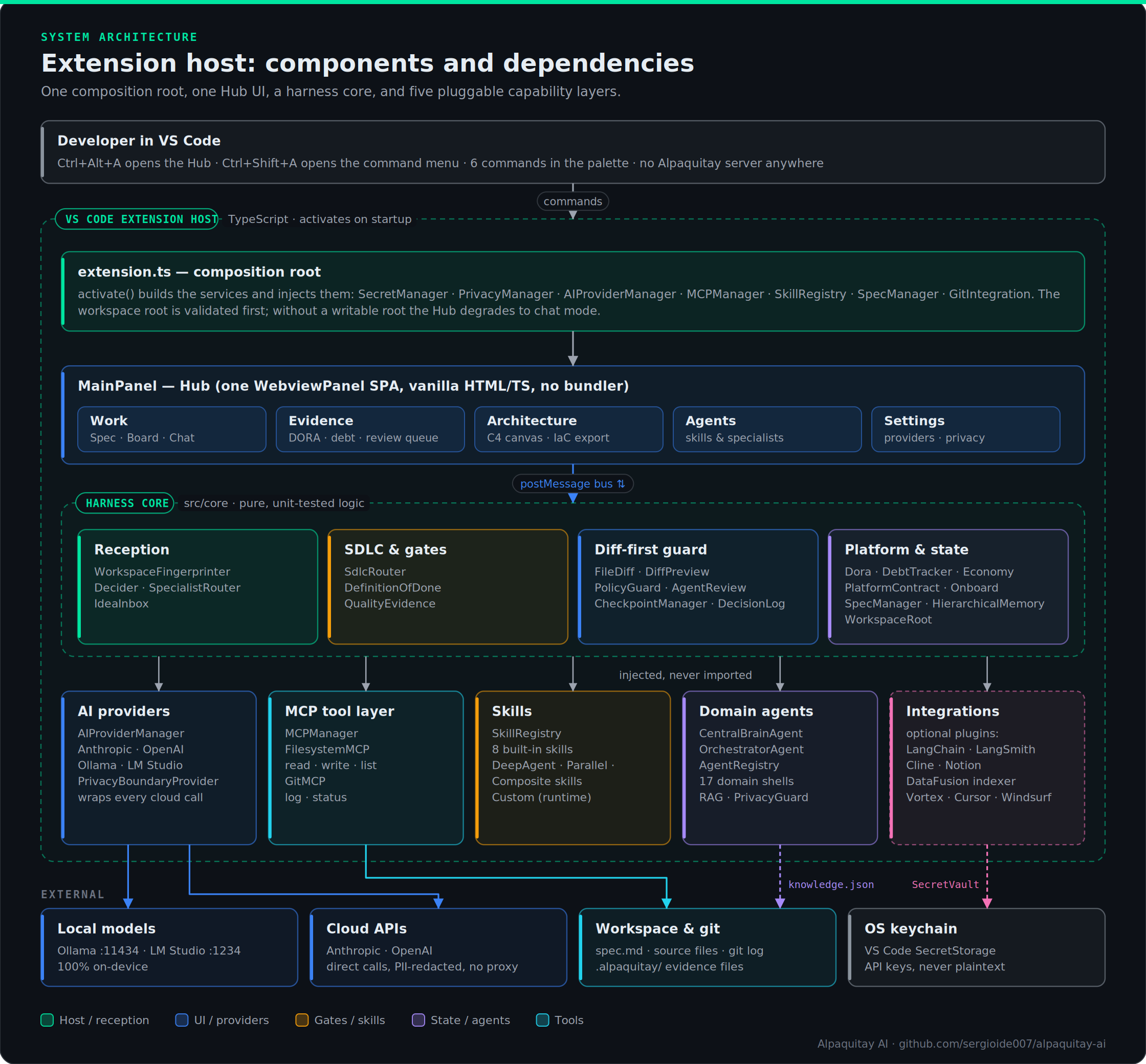The width and height of the screenshot is (1146, 1064).
Task: Select the SDLC & gates card
Action: click(448, 587)
